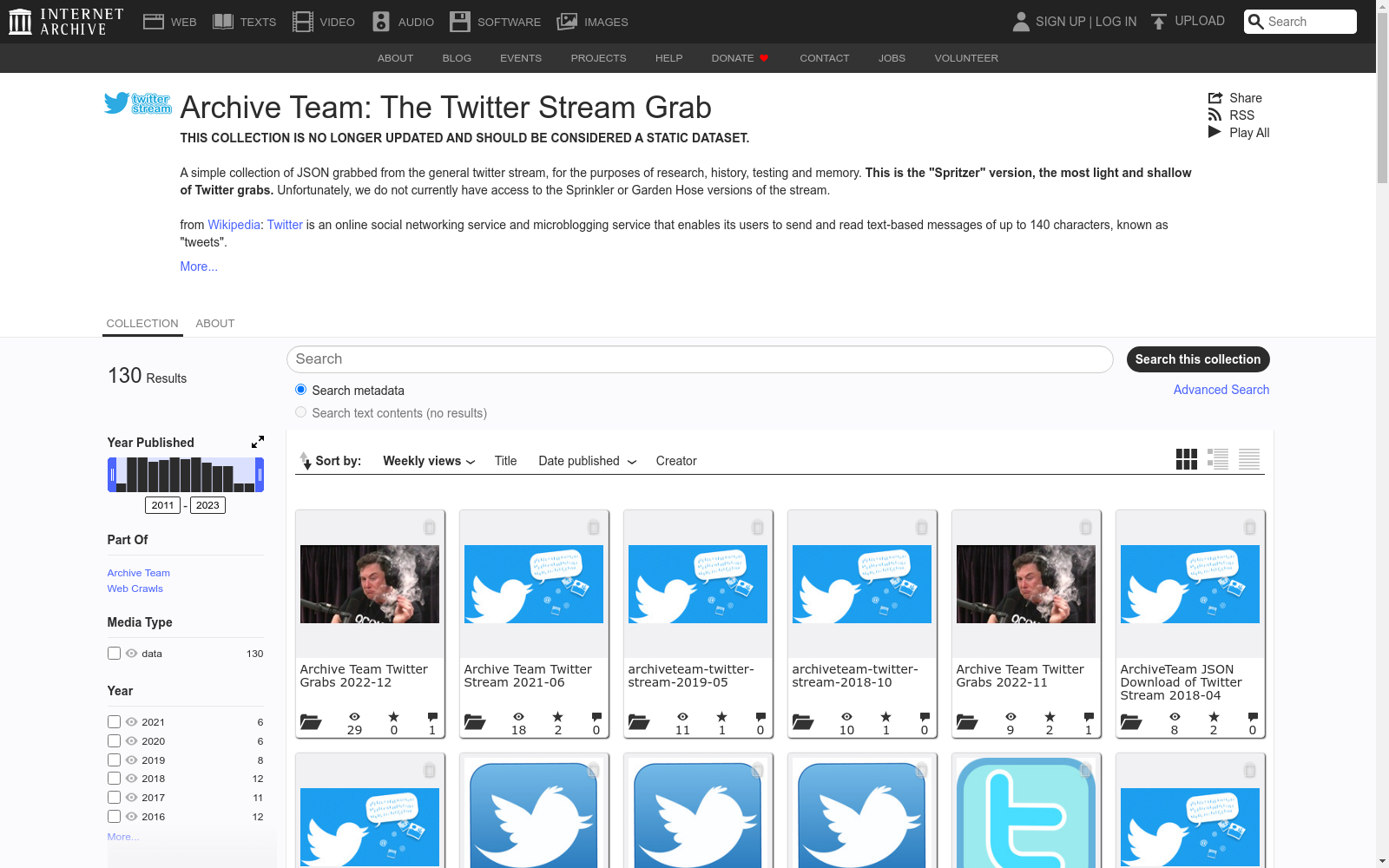
Task: Check the data media type checkbox
Action: [114, 653]
